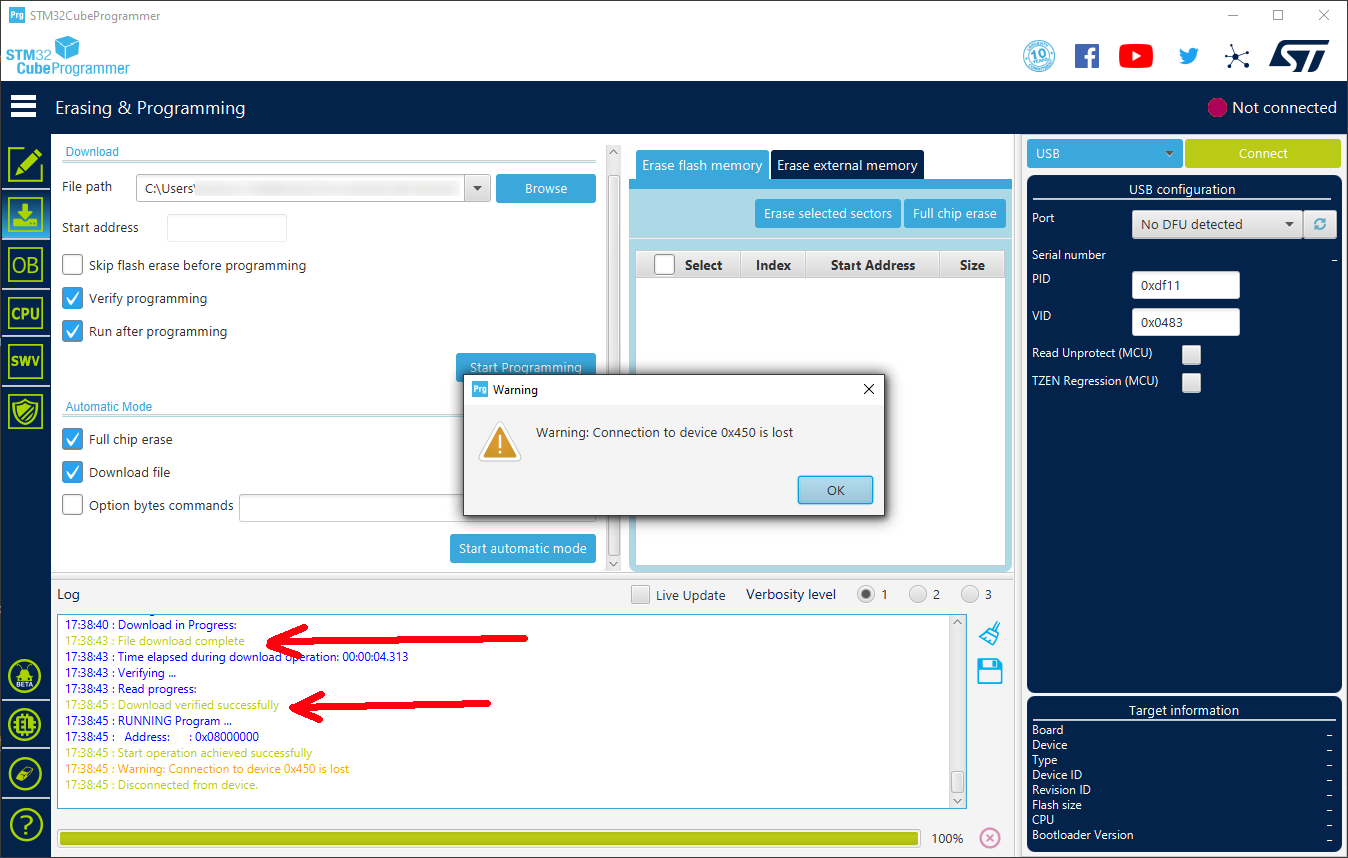Sort by Size column header

coord(972,265)
